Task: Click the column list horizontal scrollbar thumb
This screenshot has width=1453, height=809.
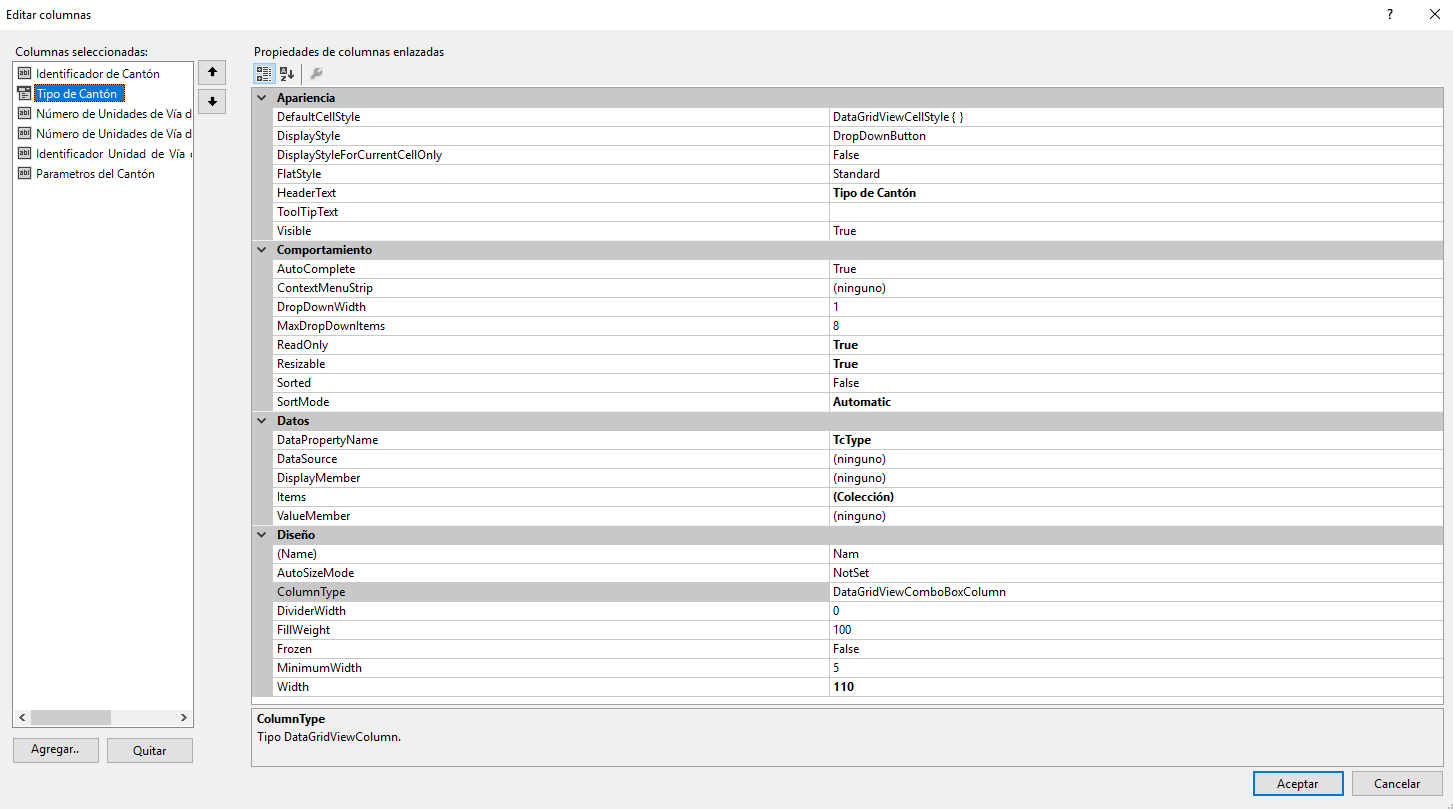Action: pyautogui.click(x=71, y=717)
